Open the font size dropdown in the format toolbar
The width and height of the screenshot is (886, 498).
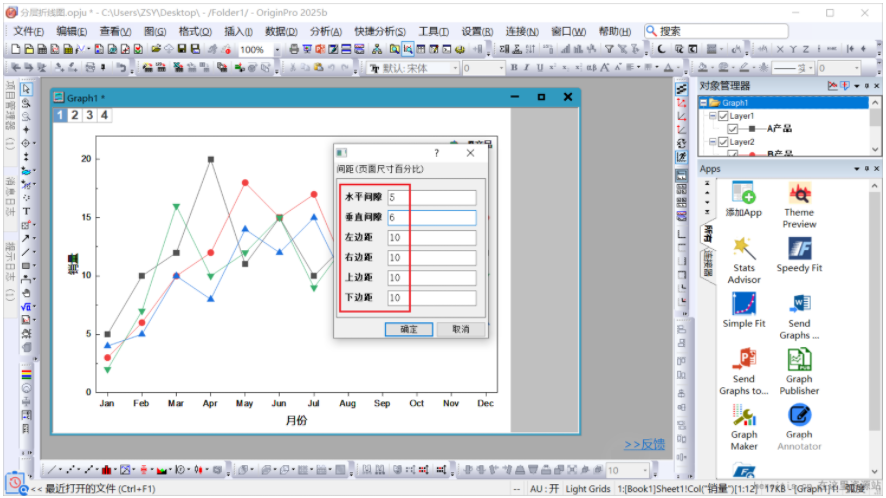[501, 68]
